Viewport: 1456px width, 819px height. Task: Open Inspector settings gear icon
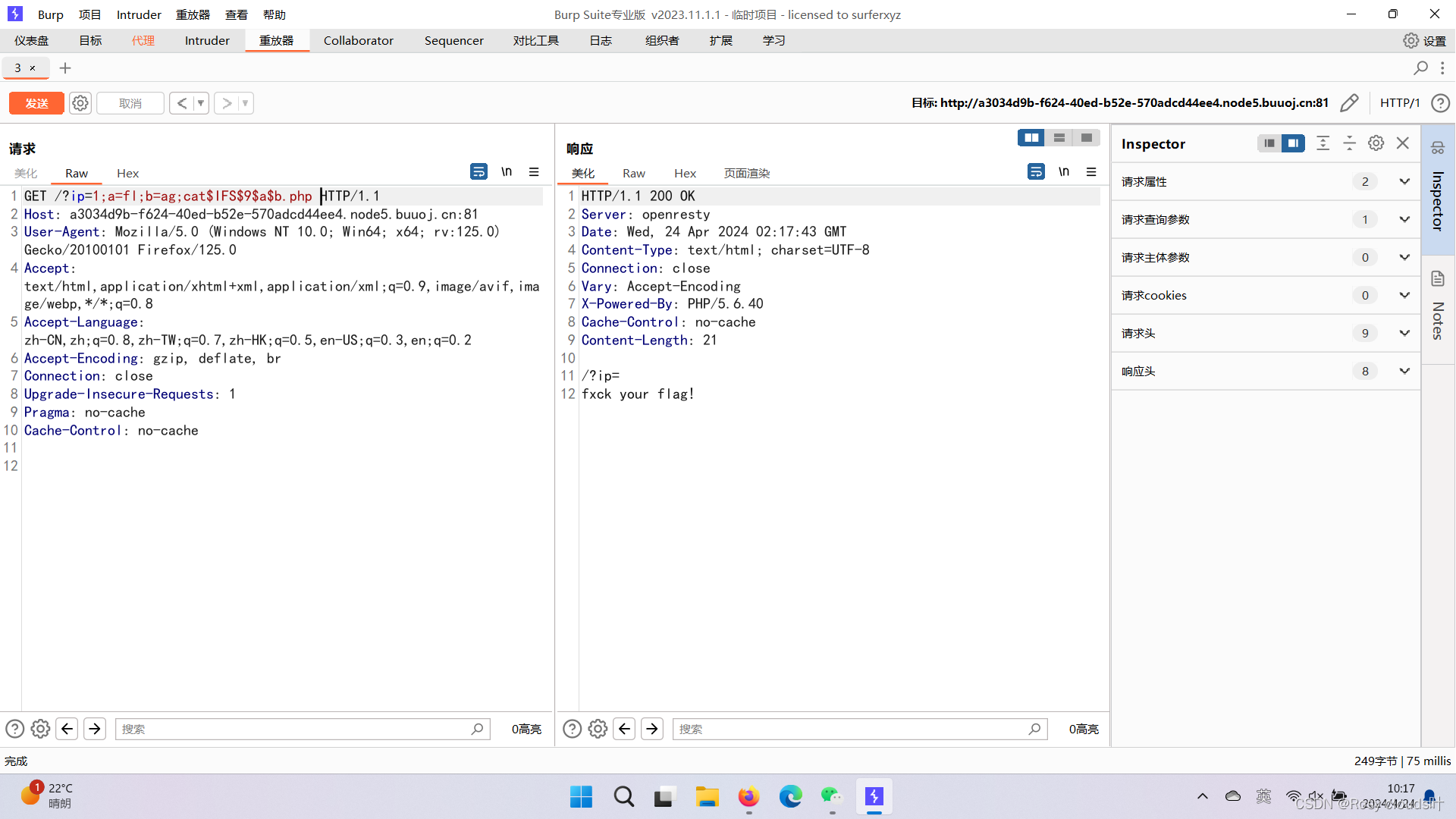[1376, 143]
